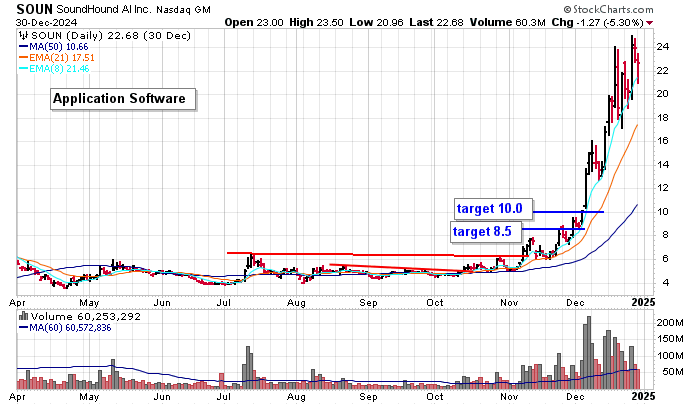Viewport: 700px width, 405px height.
Task: Click the EMA(8) 21.46 legend entry
Action: (54, 69)
